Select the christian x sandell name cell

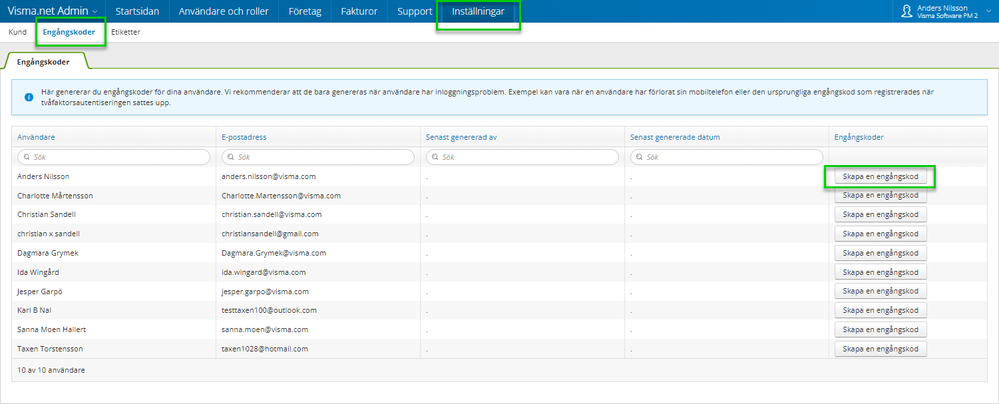[x=48, y=234]
